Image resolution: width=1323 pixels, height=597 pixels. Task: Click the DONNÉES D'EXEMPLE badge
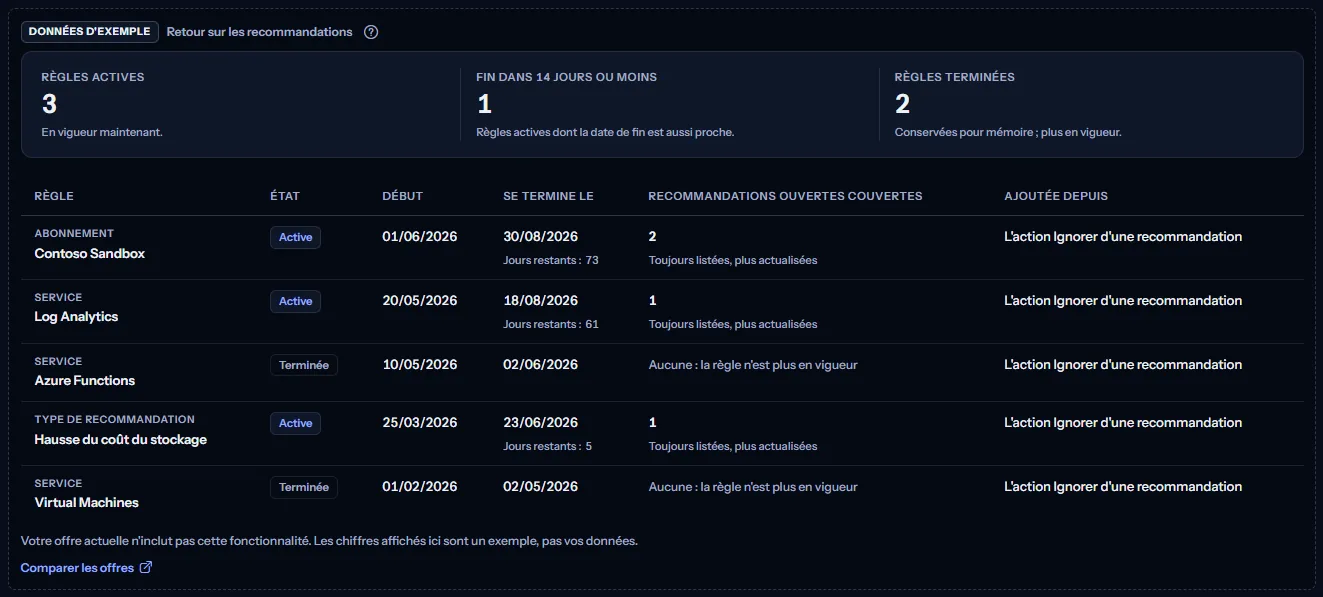click(x=90, y=32)
